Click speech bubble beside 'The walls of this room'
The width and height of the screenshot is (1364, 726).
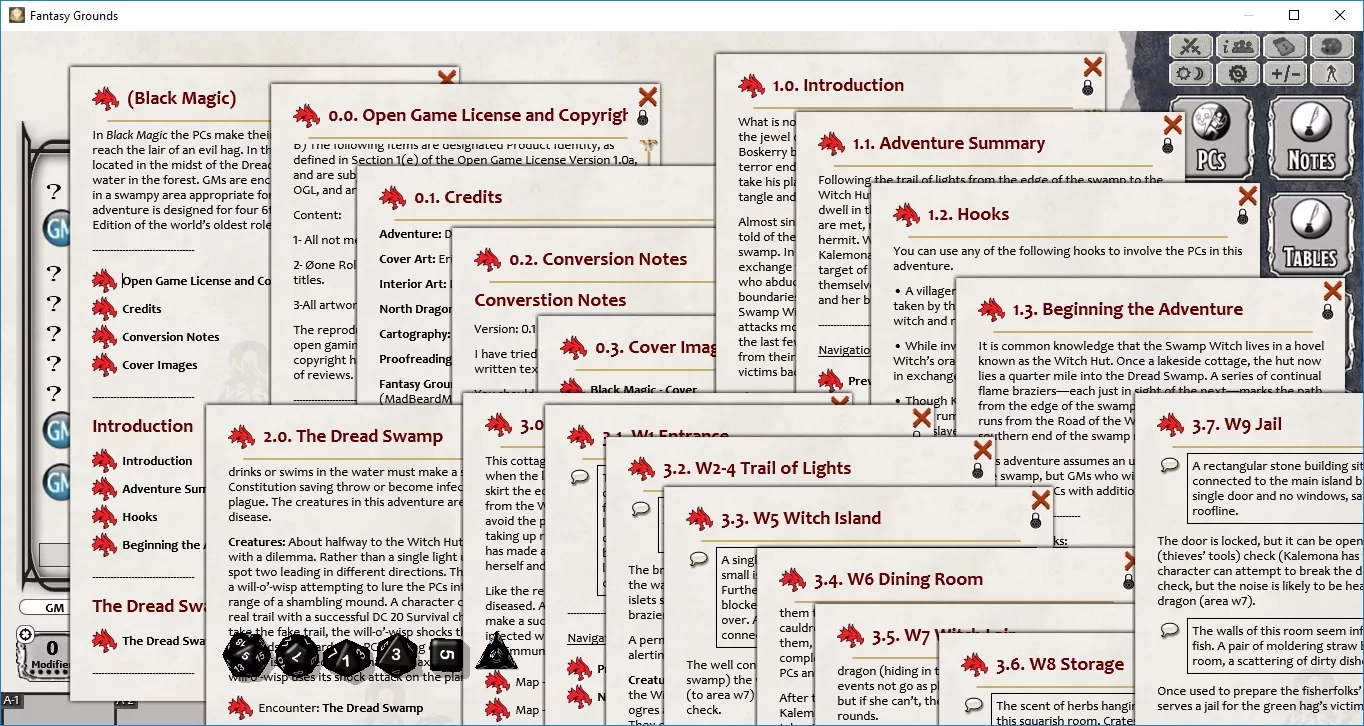pyautogui.click(x=1169, y=630)
